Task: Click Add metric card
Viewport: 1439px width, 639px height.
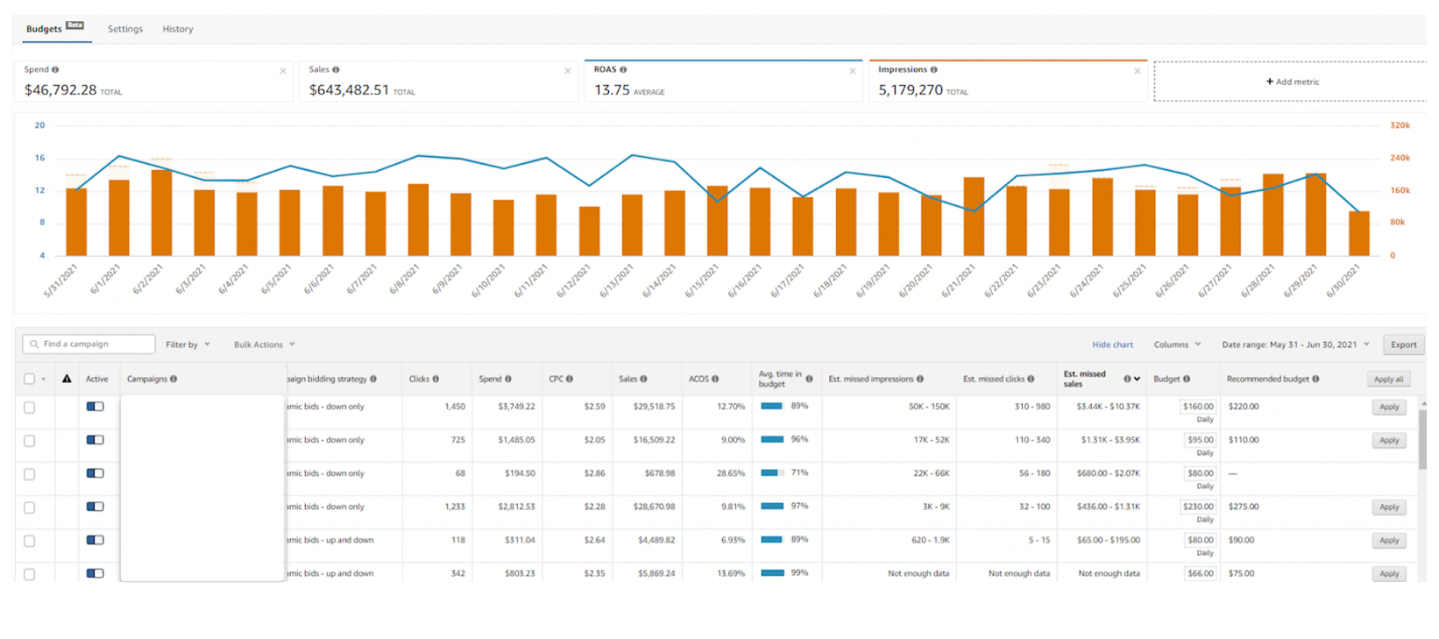Action: point(1292,81)
